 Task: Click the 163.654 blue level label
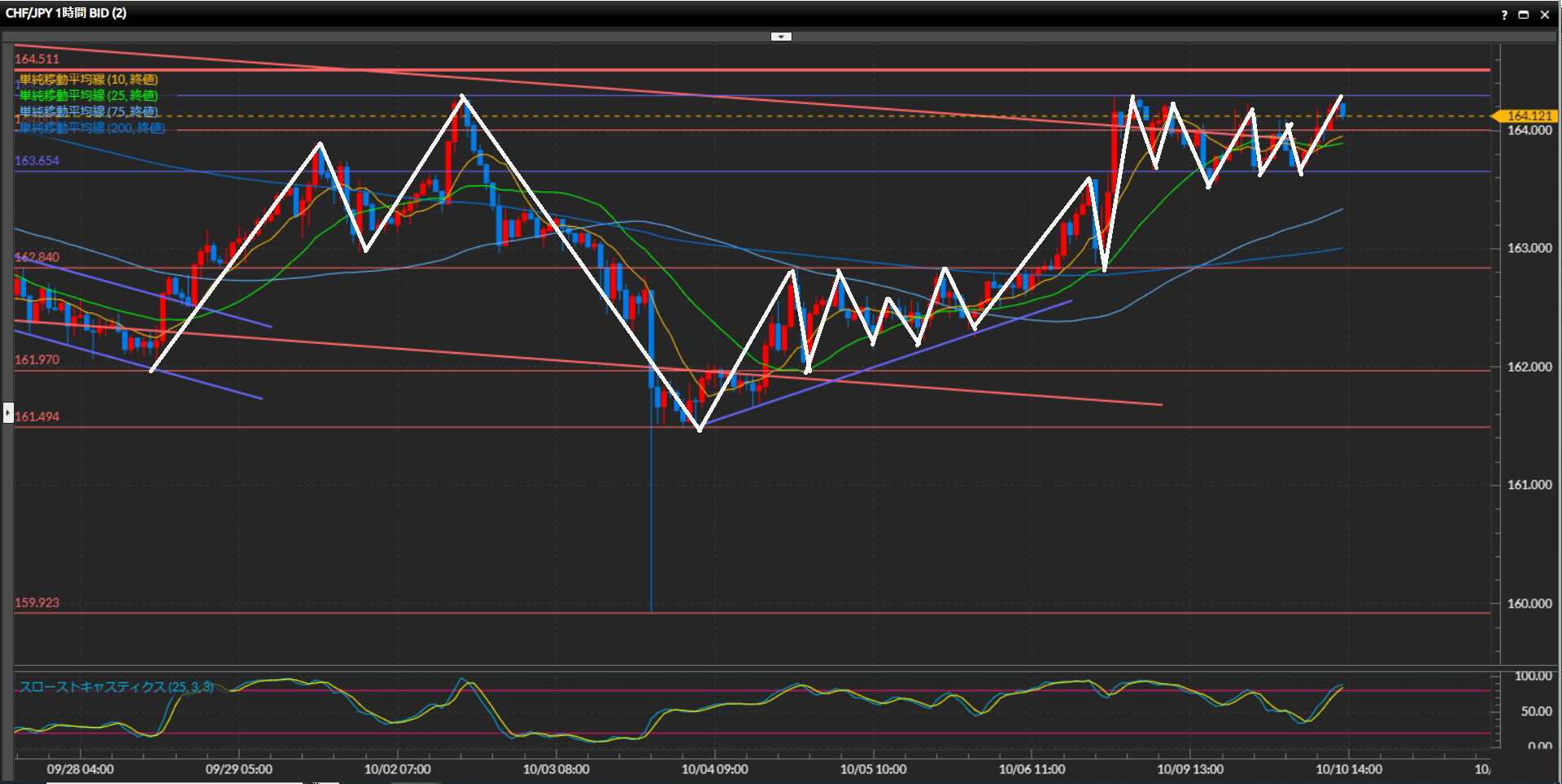point(37,161)
